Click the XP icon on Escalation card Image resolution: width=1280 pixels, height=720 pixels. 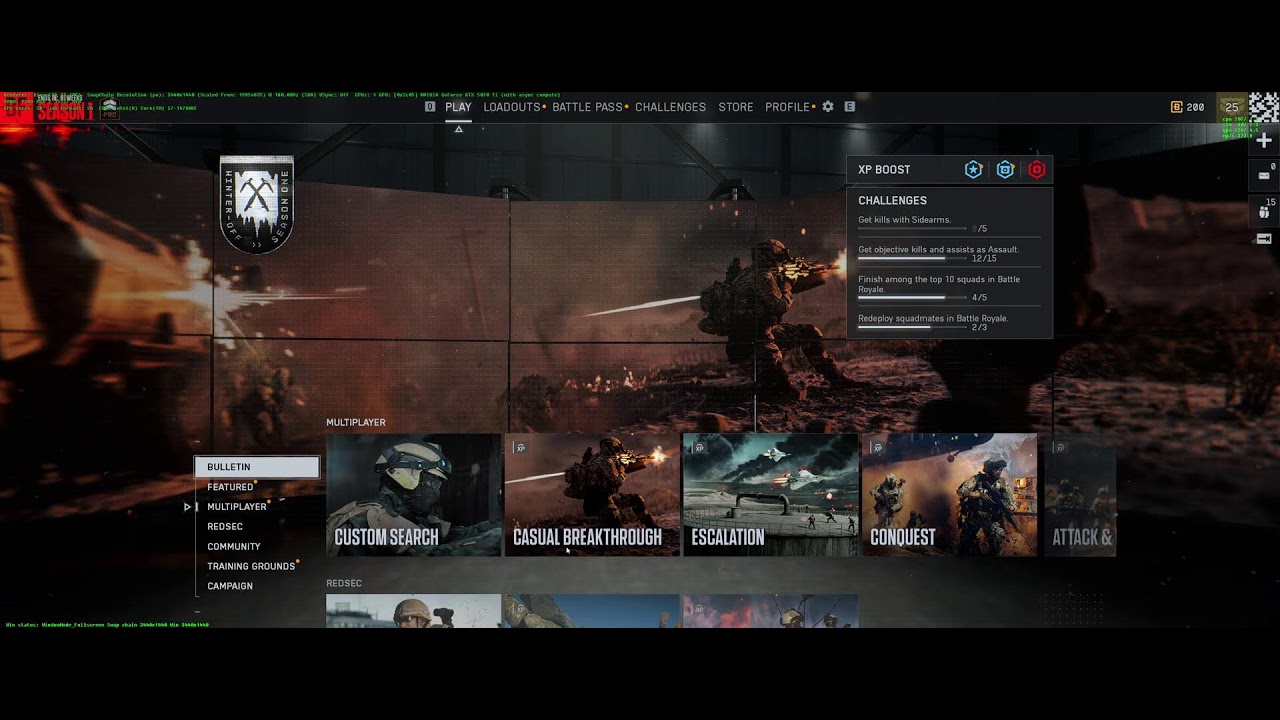pos(698,447)
